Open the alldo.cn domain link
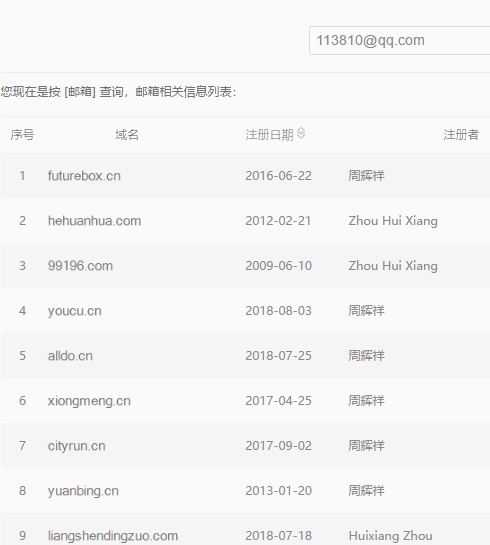 coord(70,356)
